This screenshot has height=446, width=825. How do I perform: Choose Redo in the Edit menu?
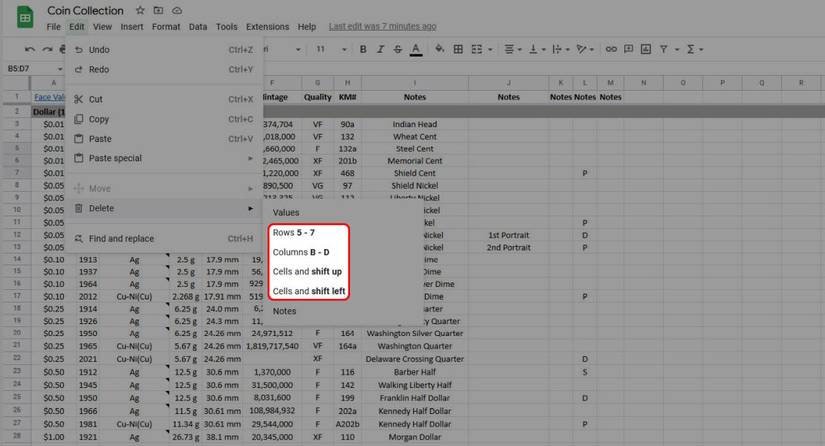[x=164, y=69]
